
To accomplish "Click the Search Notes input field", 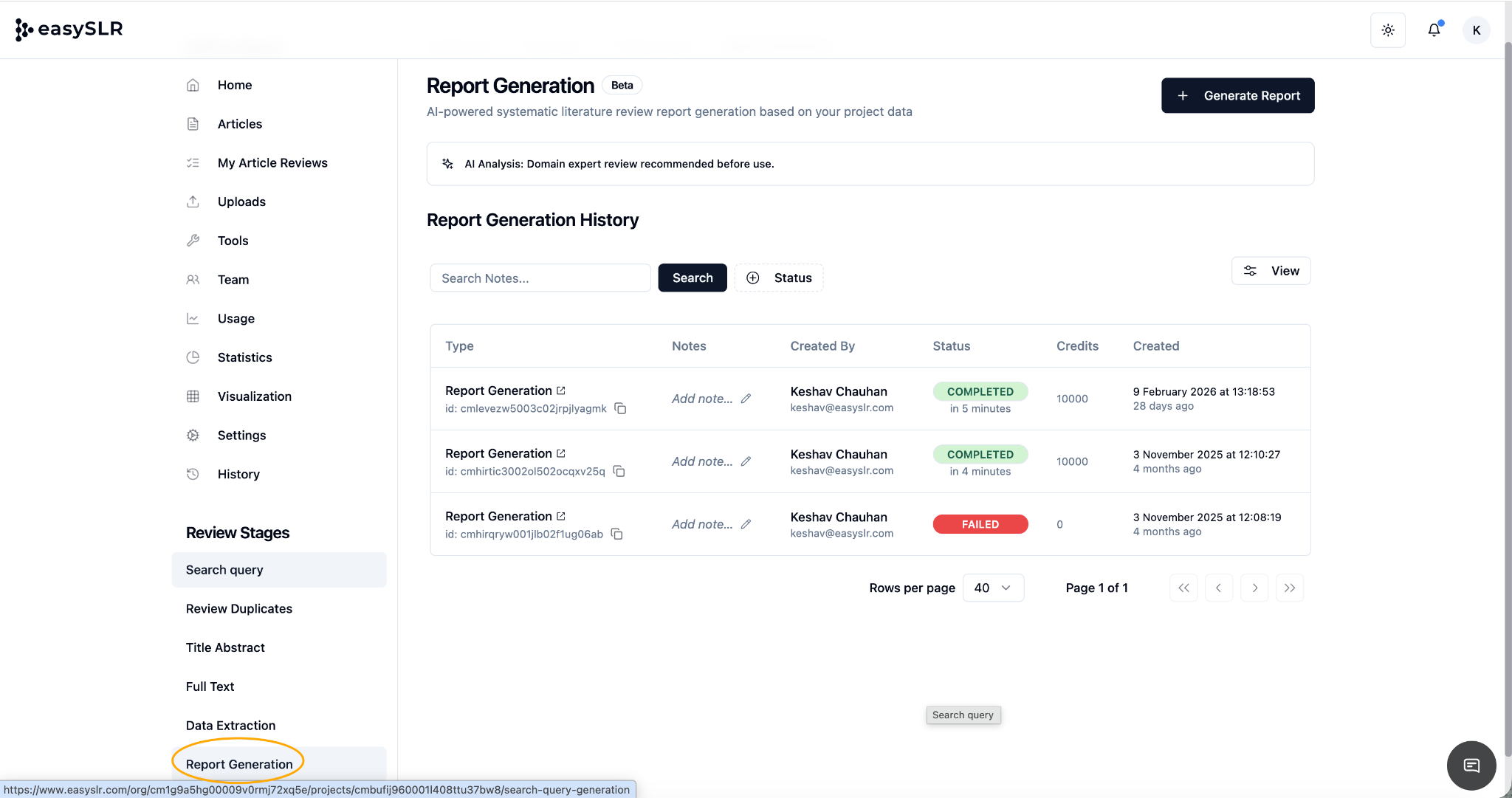I will [540, 278].
